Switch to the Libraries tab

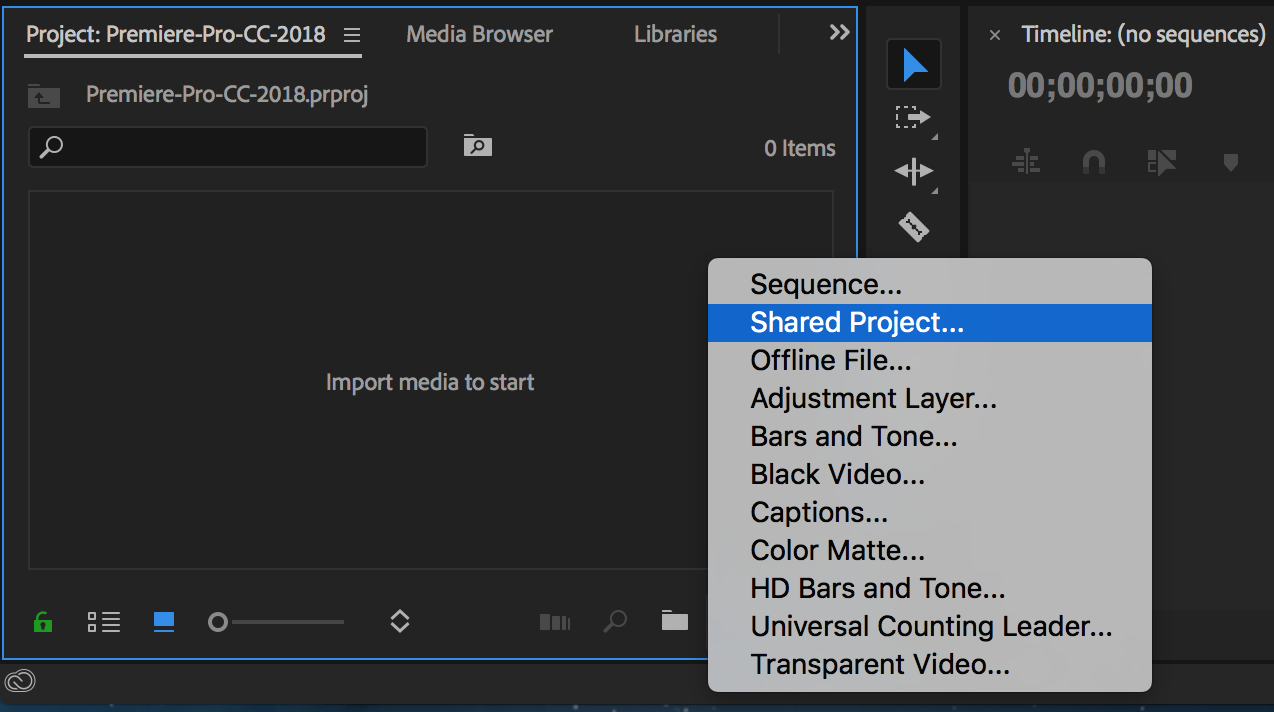(675, 34)
